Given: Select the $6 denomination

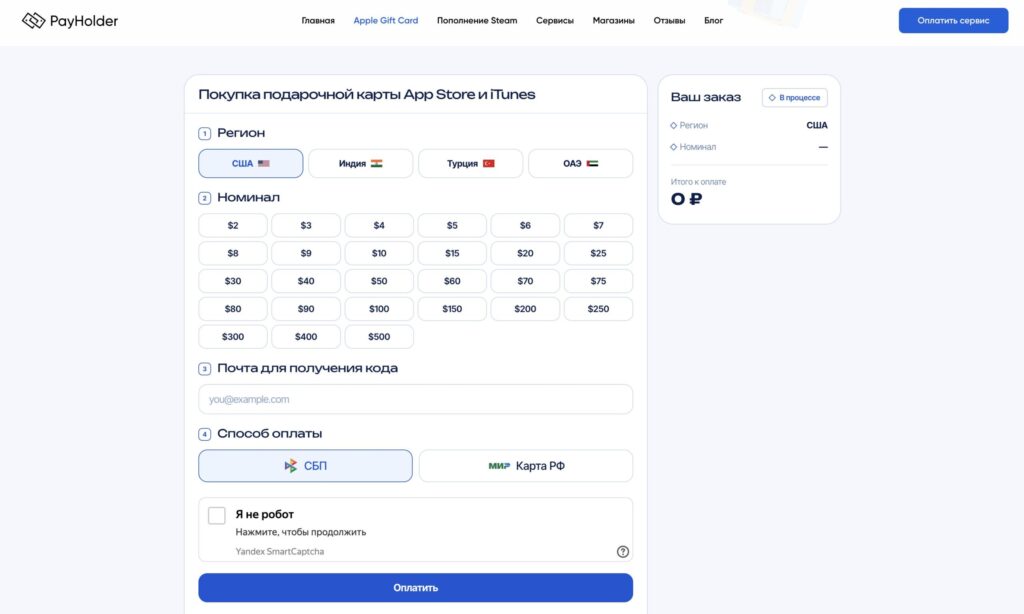Looking at the screenshot, I should [x=525, y=225].
